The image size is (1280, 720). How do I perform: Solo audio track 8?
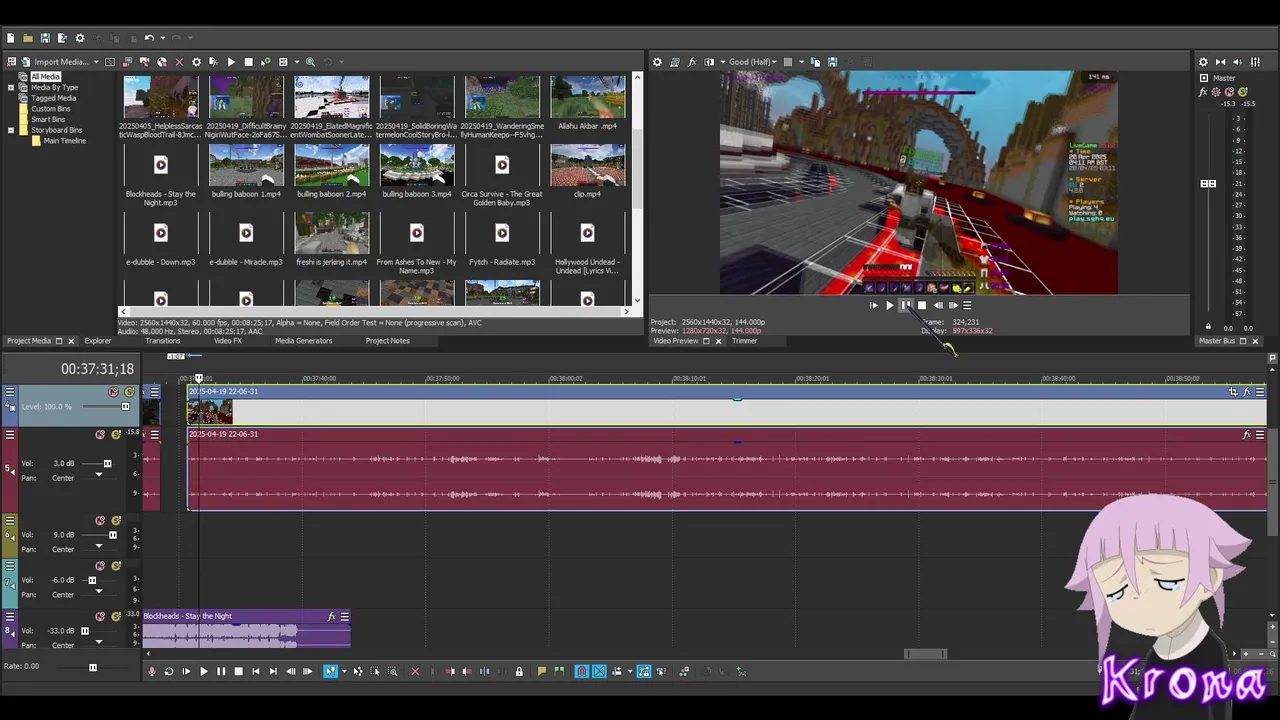pos(116,616)
